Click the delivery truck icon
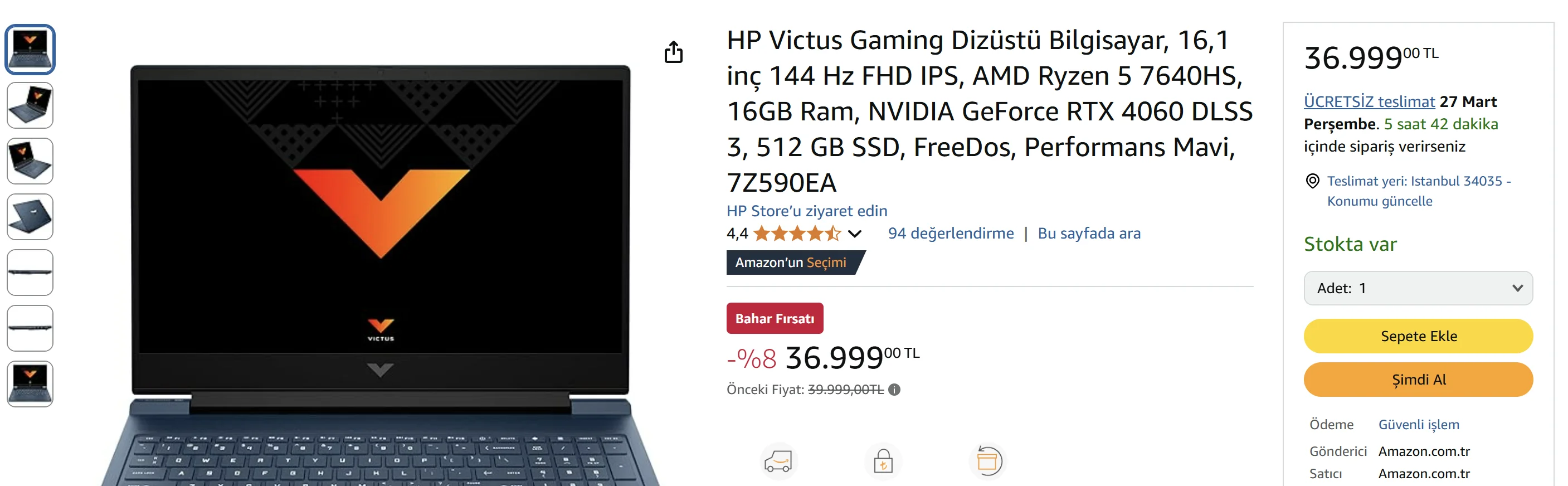1568x486 pixels. click(x=778, y=461)
